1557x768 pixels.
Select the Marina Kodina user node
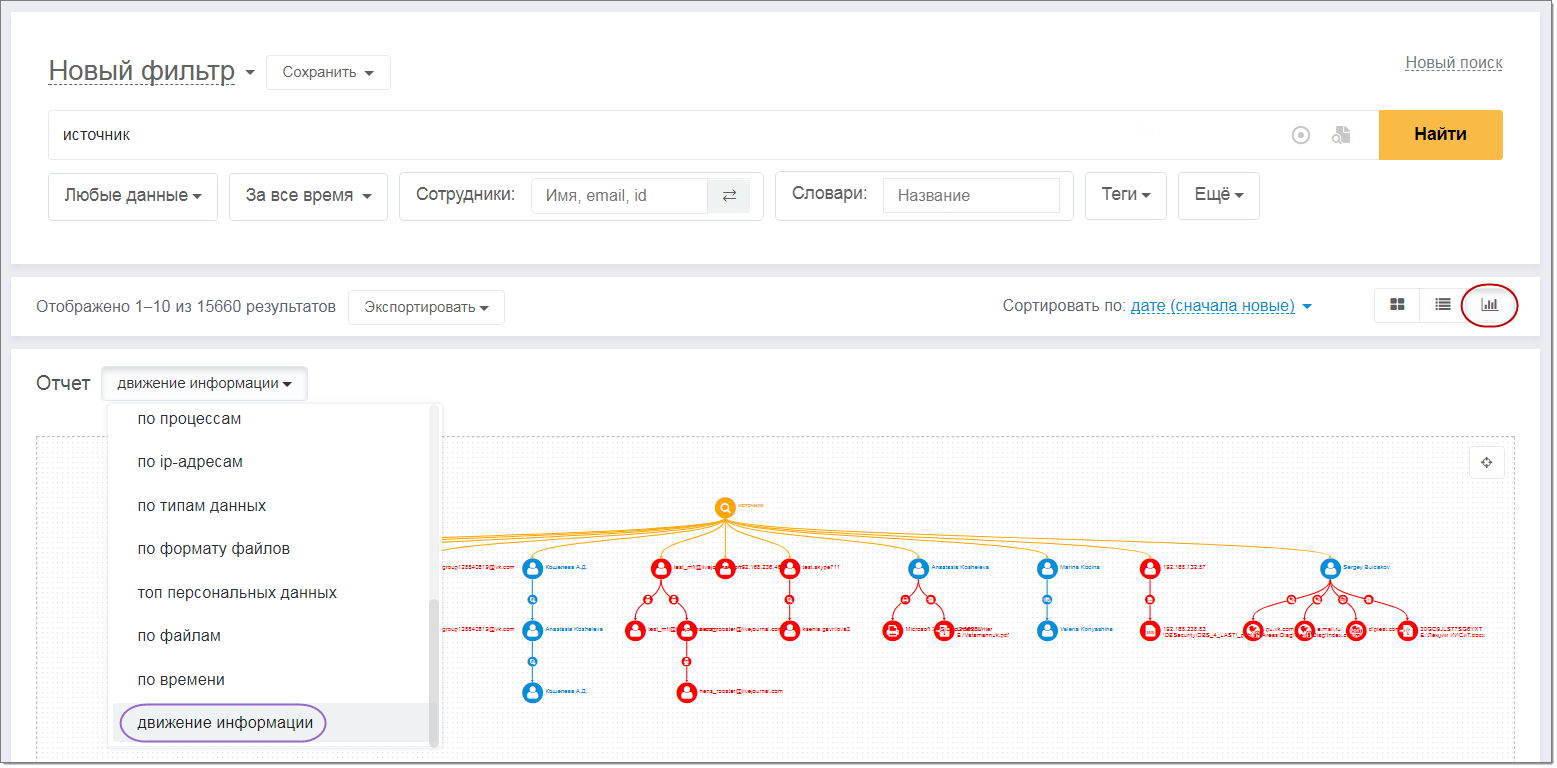[x=1047, y=568]
